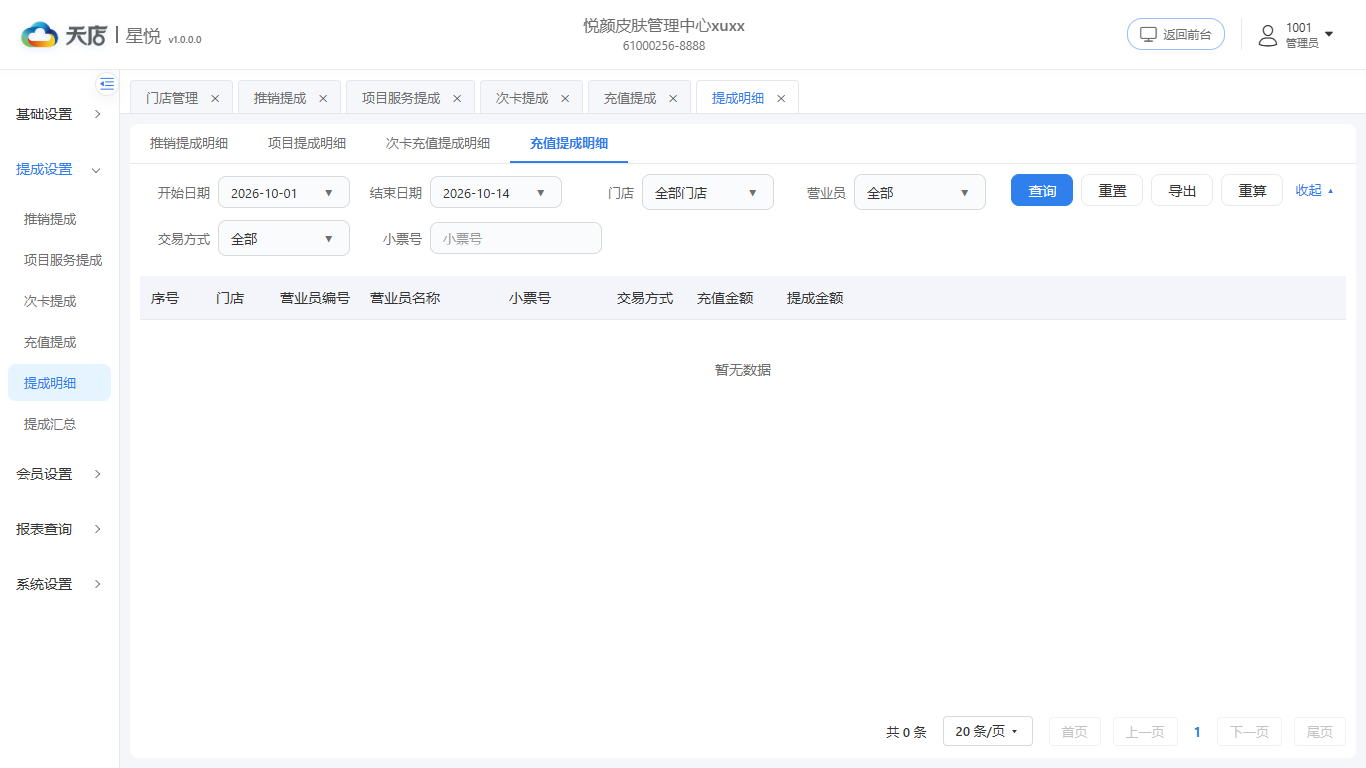Select 提成明细 in the sidebar
1366x768 pixels.
[59, 383]
